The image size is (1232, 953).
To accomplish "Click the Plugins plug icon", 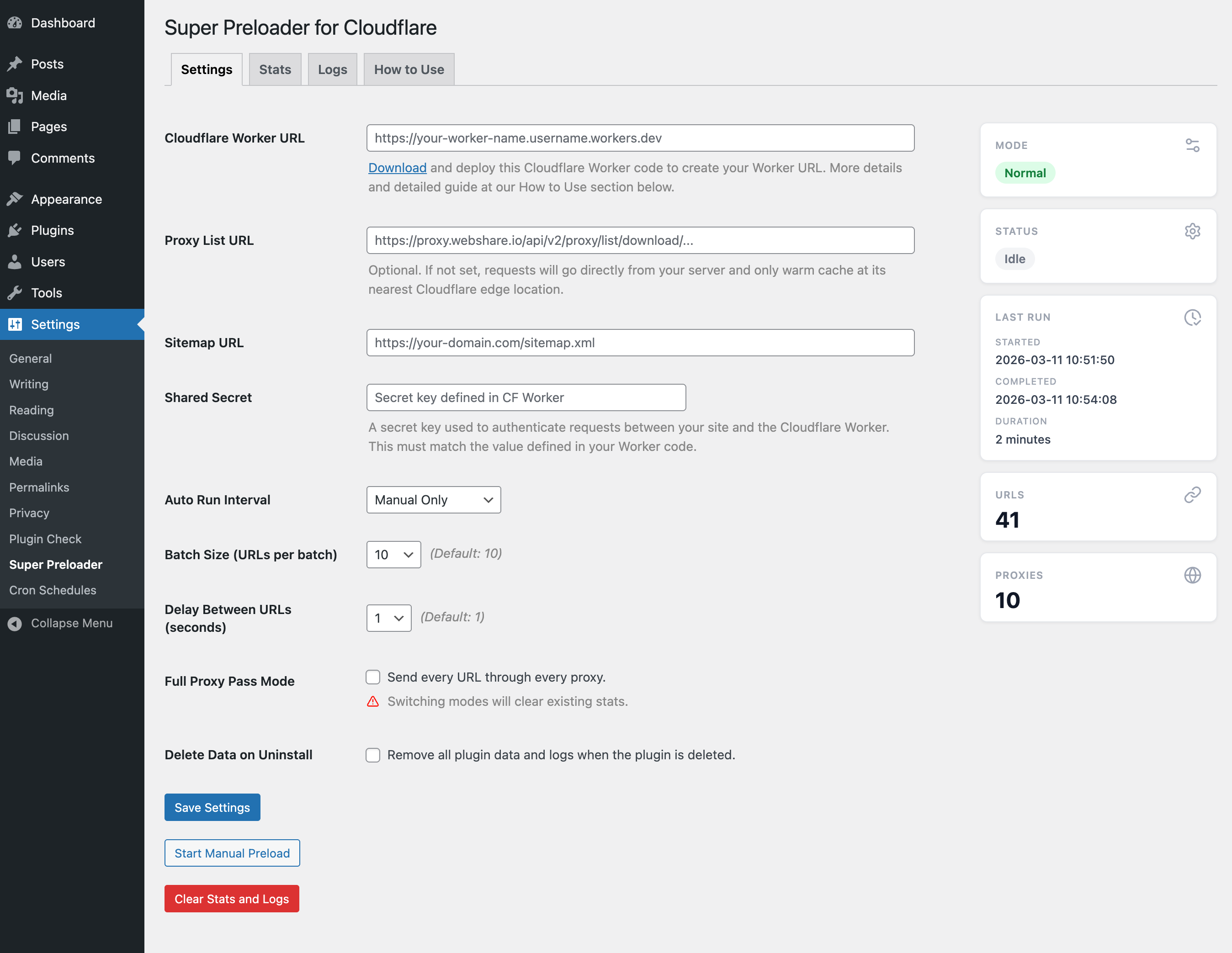I will [x=15, y=230].
